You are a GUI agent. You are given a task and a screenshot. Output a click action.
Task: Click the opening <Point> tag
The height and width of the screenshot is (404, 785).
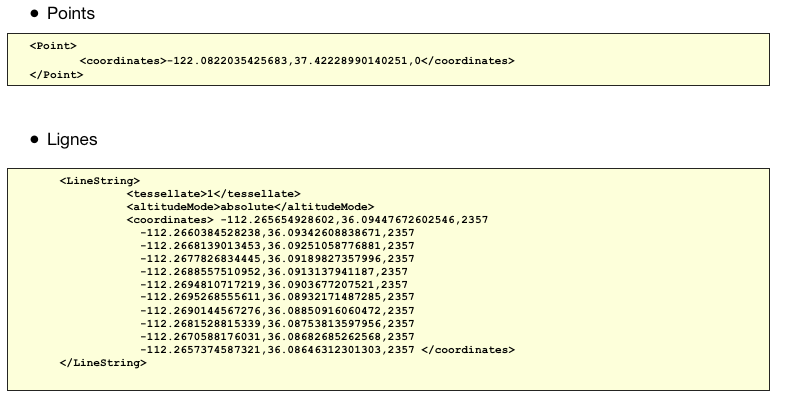click(x=53, y=46)
